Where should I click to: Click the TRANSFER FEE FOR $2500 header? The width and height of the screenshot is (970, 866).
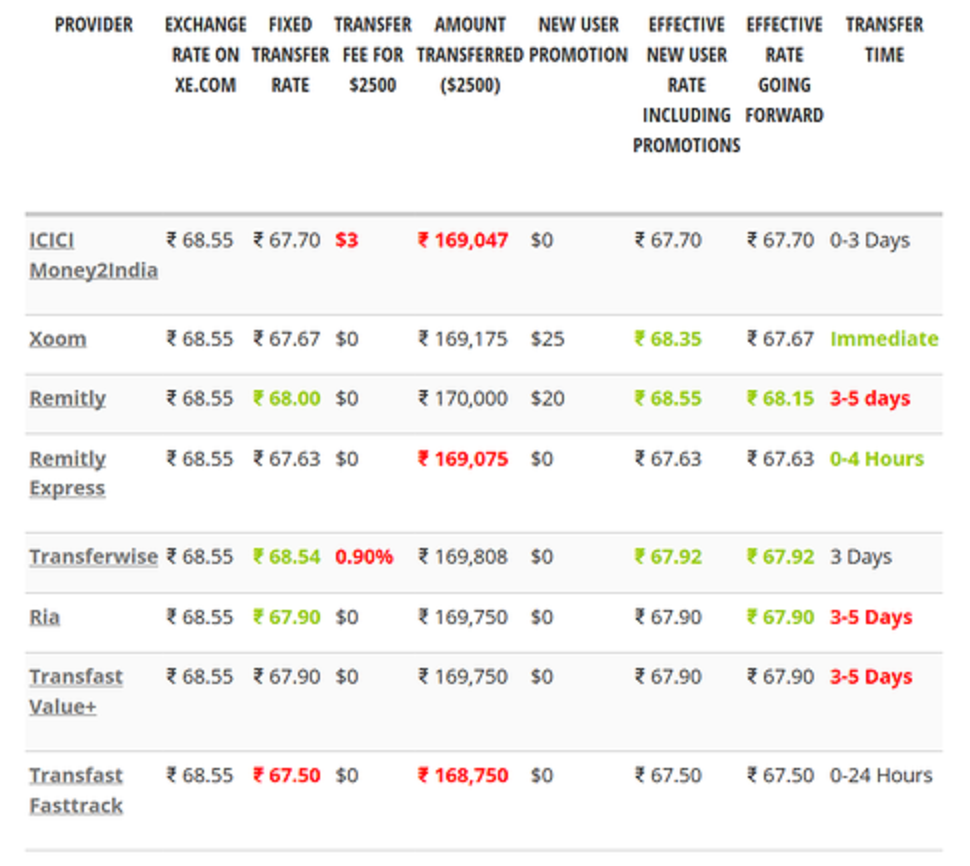click(373, 54)
